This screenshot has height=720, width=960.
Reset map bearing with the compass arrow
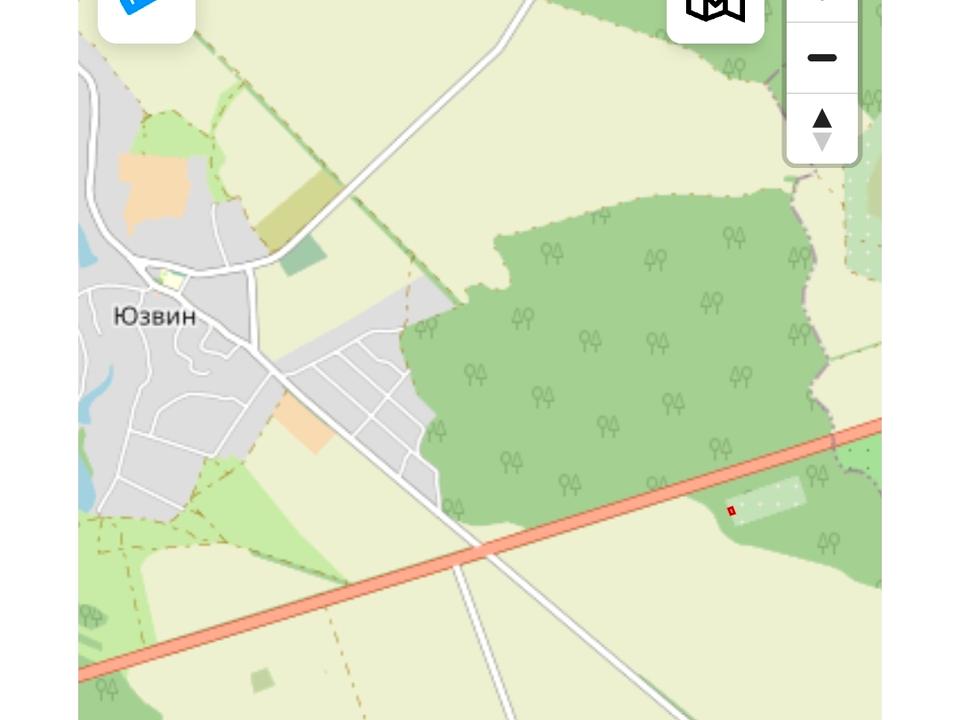pyautogui.click(x=822, y=129)
